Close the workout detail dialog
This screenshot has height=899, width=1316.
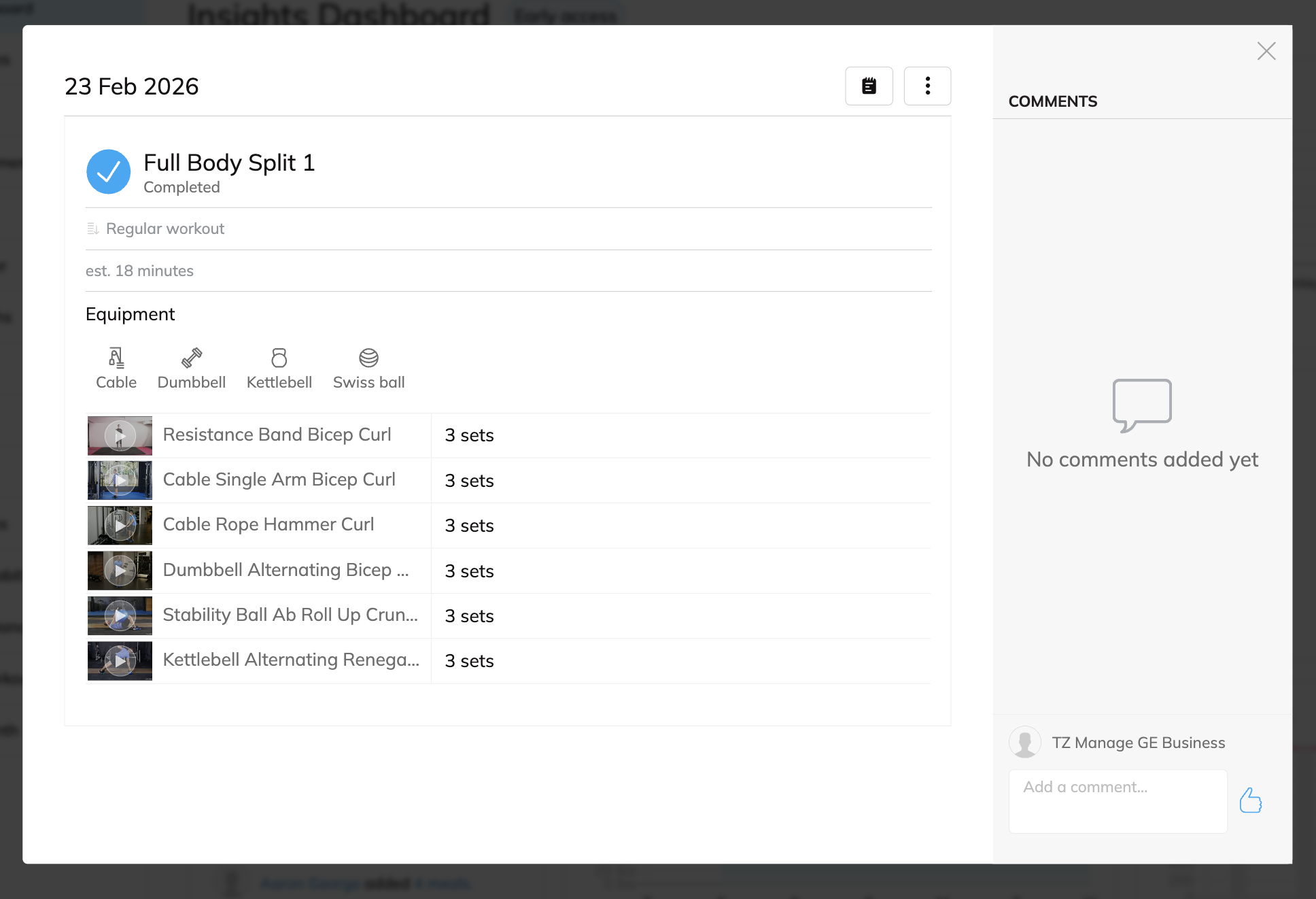[1266, 51]
